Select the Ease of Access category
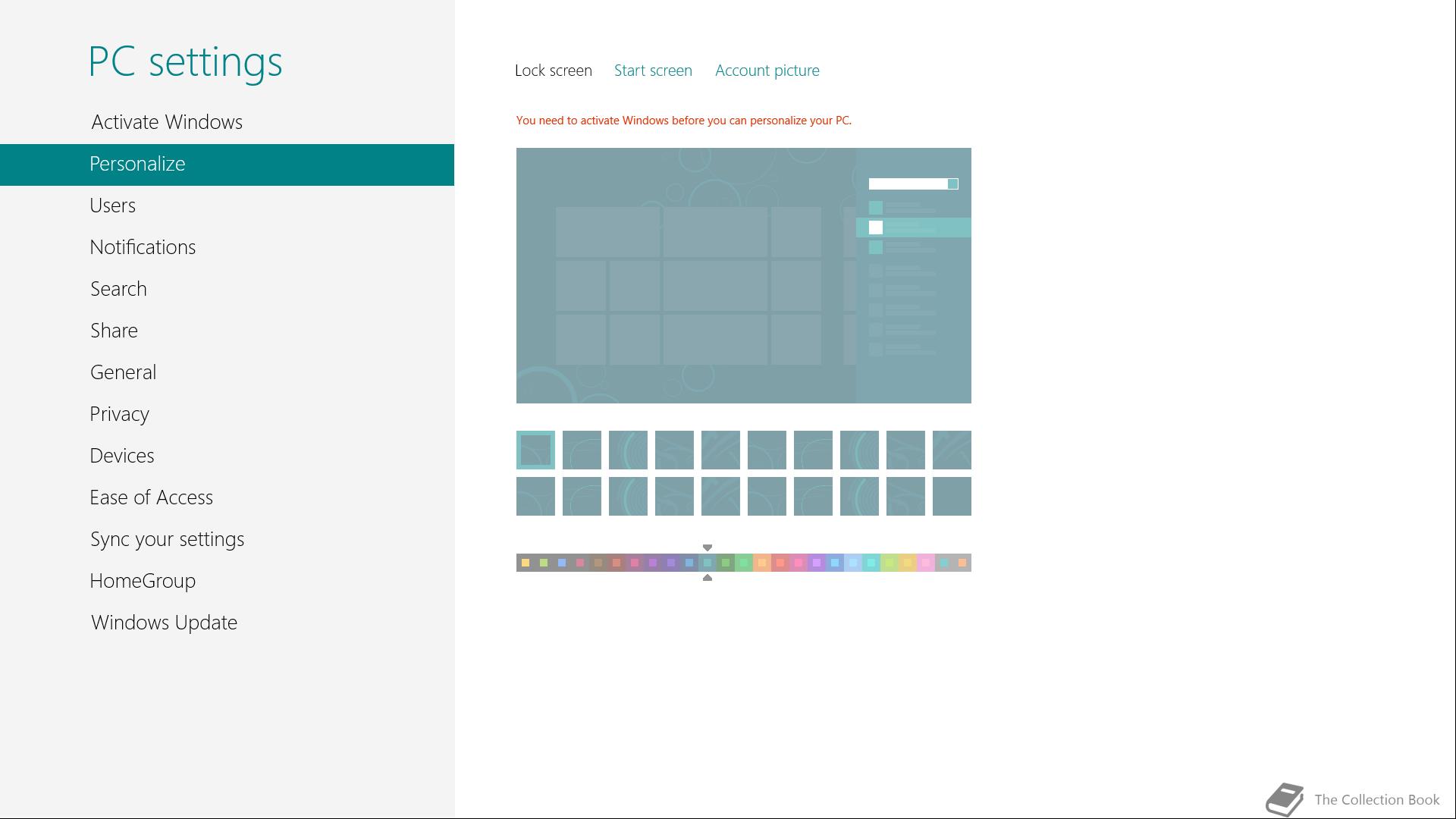This screenshot has height=819, width=1456. click(x=151, y=497)
